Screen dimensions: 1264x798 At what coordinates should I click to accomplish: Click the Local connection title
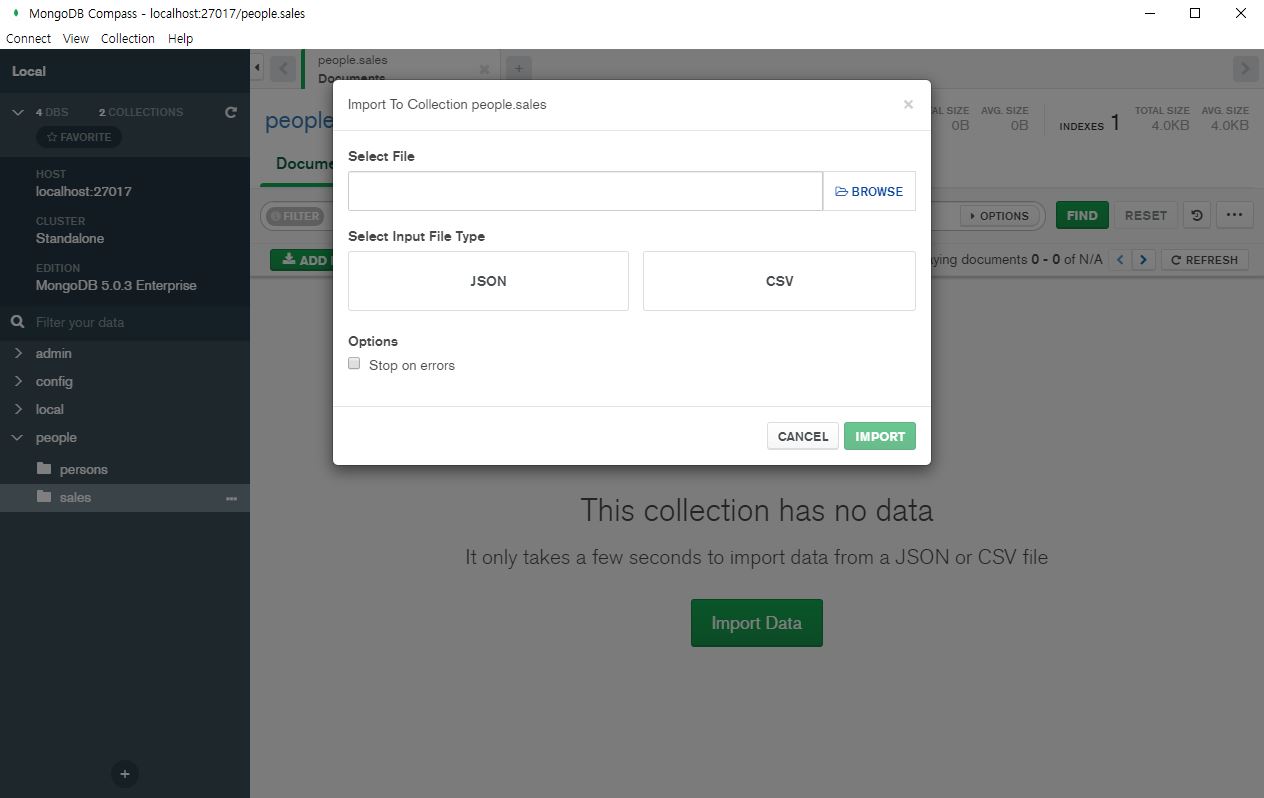coord(29,71)
